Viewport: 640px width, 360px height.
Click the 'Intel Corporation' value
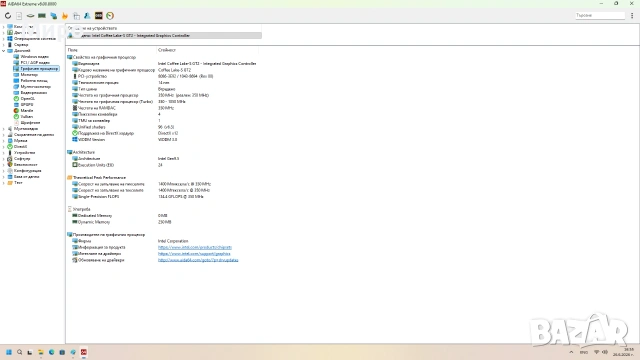[x=173, y=241]
